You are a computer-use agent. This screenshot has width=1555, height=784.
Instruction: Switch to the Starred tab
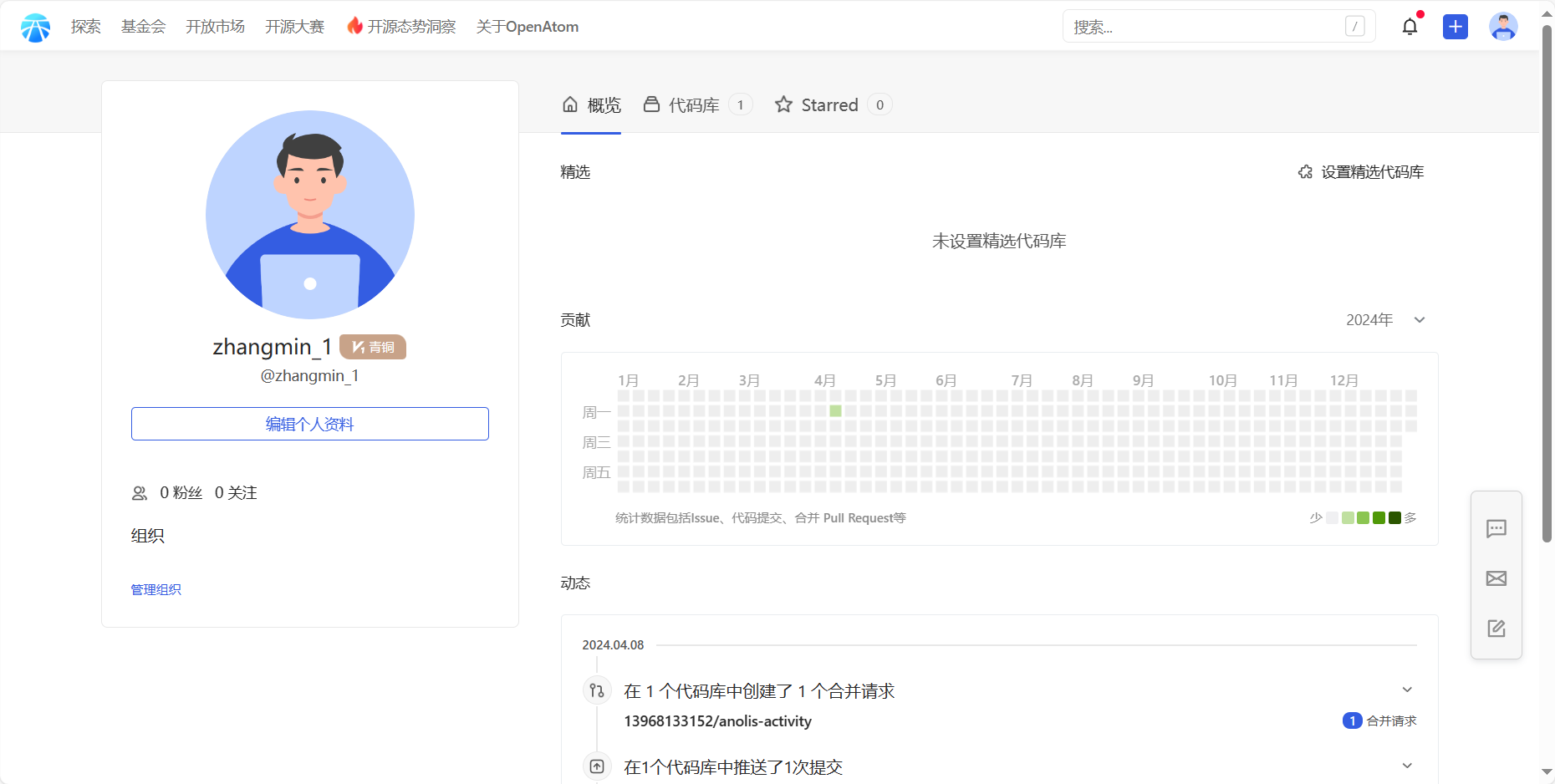coord(833,105)
